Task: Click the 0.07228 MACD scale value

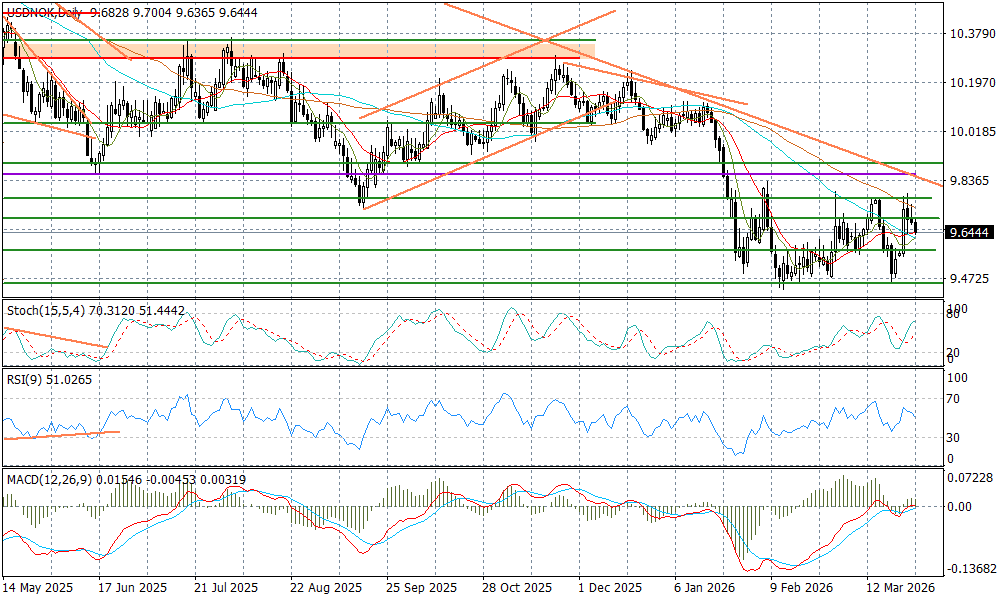Action: (x=971, y=477)
